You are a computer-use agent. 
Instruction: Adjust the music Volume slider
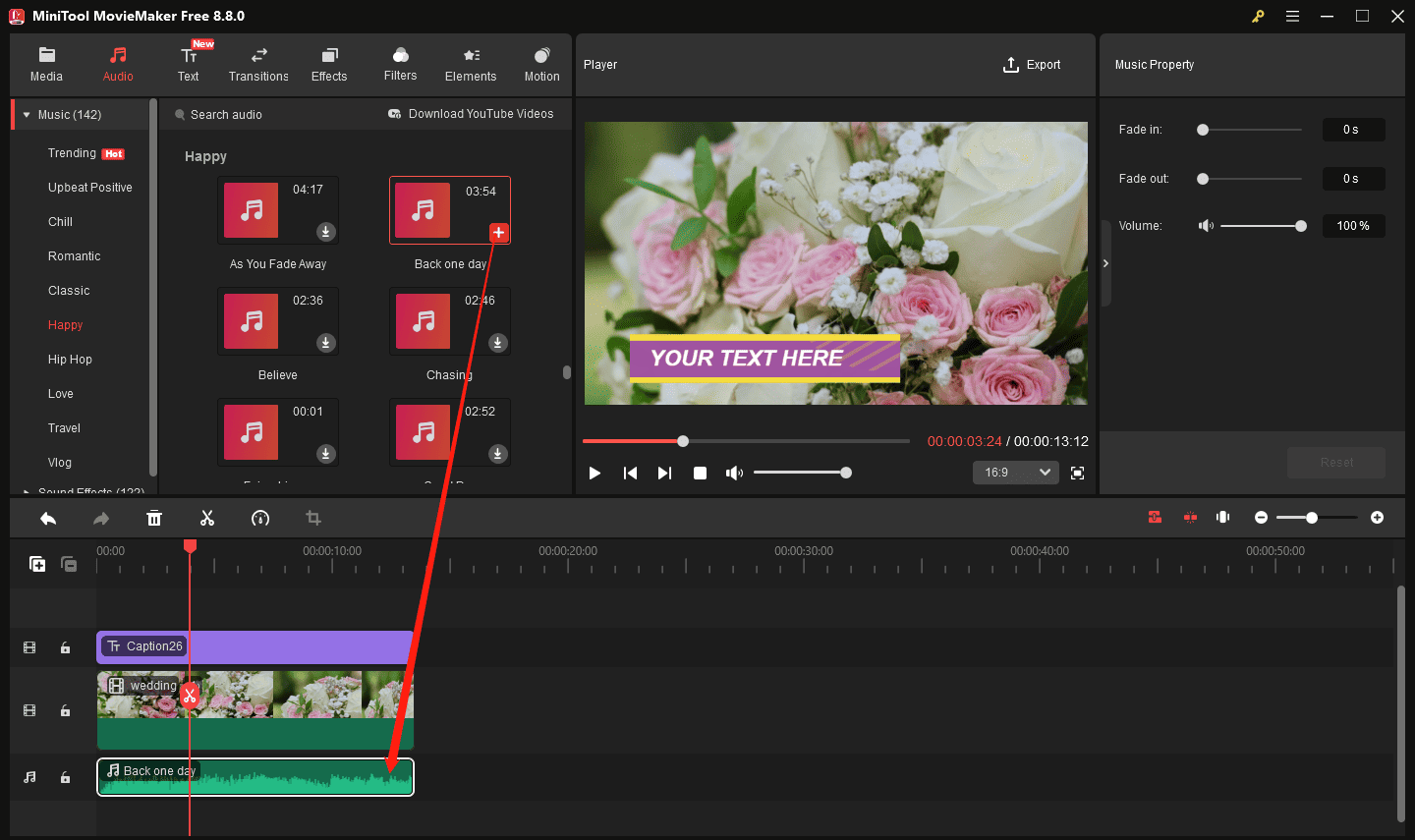(1263, 226)
